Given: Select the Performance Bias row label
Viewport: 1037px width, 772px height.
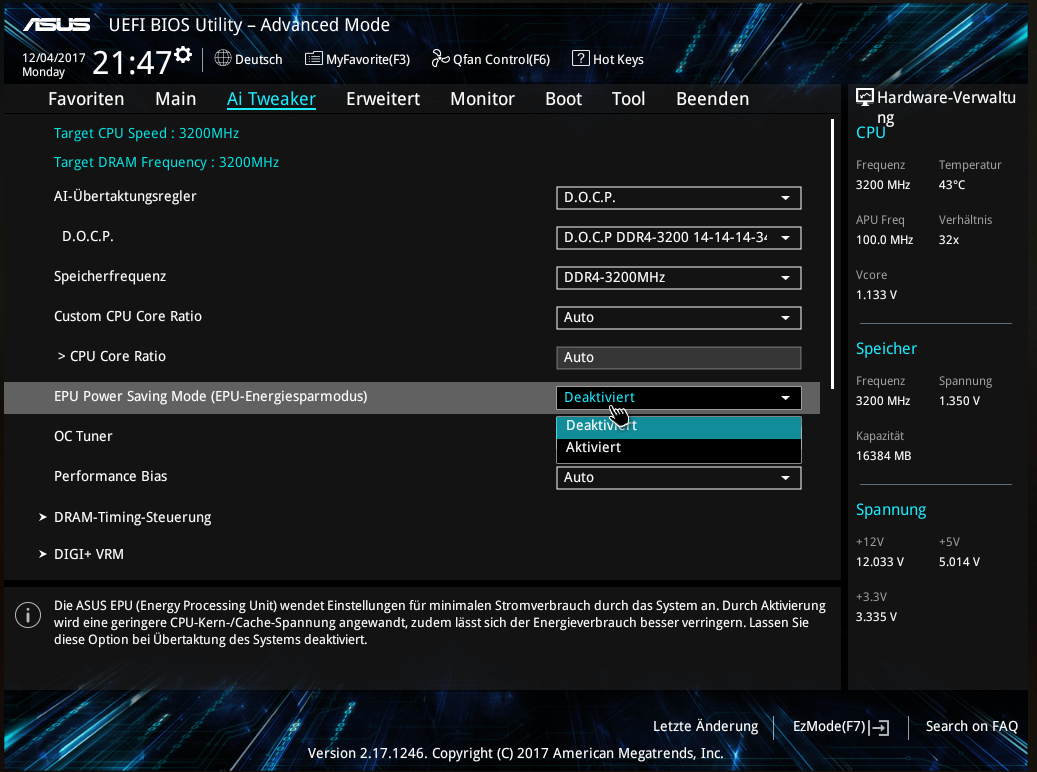Looking at the screenshot, I should coord(110,476).
